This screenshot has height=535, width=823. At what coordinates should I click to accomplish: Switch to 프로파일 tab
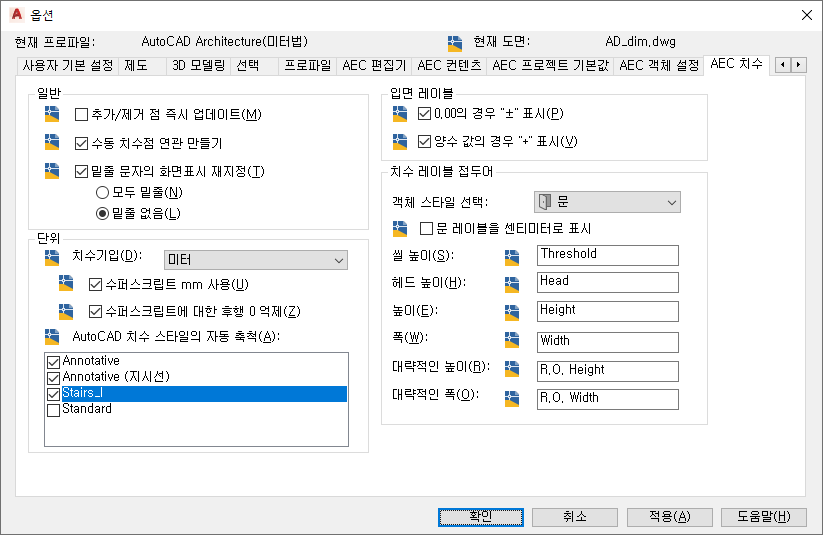click(308, 66)
